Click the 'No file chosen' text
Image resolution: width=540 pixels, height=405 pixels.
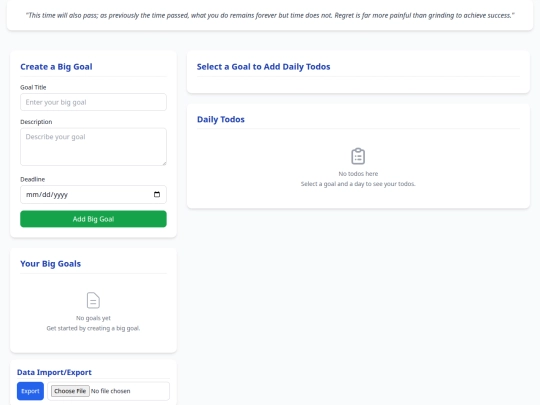tap(111, 391)
